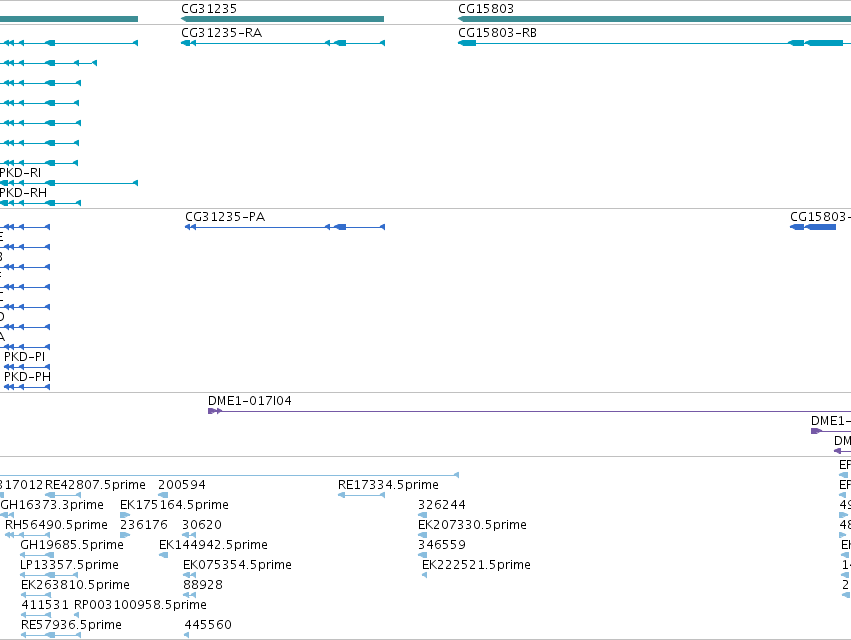Click the PKD-RH transcript label
Screen dimensions: 851x640
coord(23,193)
